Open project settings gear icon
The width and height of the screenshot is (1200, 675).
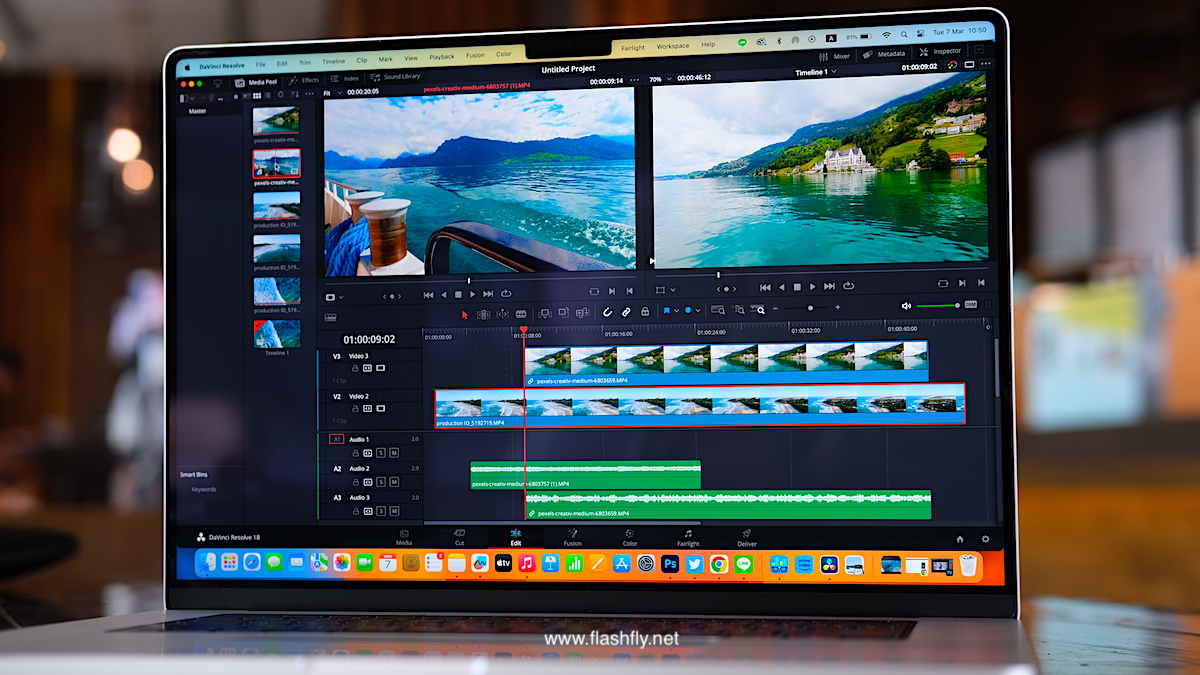(x=985, y=539)
